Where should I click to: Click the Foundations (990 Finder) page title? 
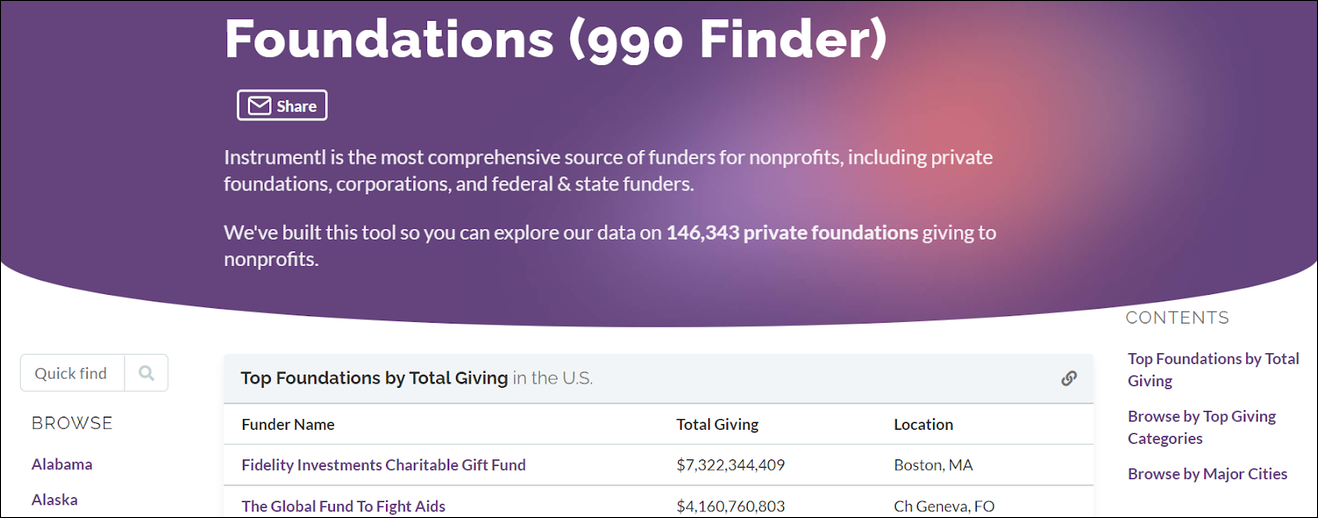point(556,37)
